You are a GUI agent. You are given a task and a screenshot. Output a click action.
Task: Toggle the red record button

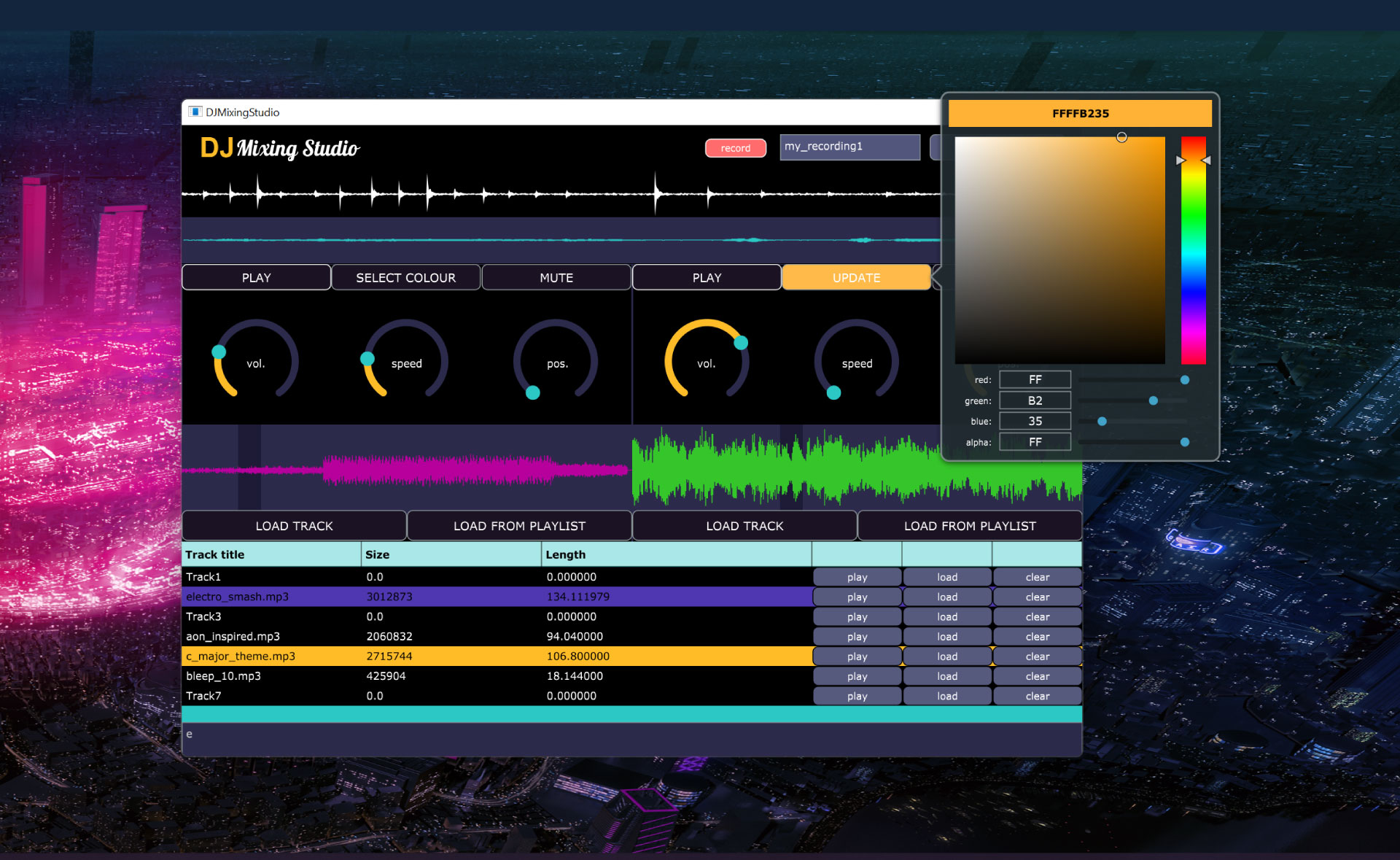[735, 148]
